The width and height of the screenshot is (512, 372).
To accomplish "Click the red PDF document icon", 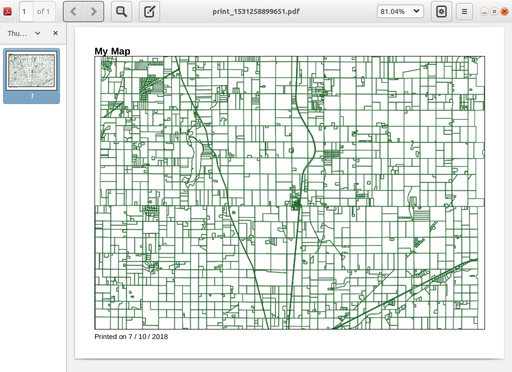I will [7, 11].
